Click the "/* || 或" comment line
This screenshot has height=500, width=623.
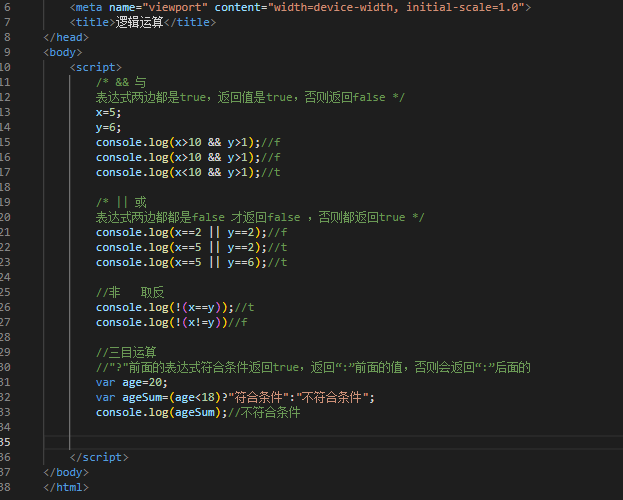[121, 202]
